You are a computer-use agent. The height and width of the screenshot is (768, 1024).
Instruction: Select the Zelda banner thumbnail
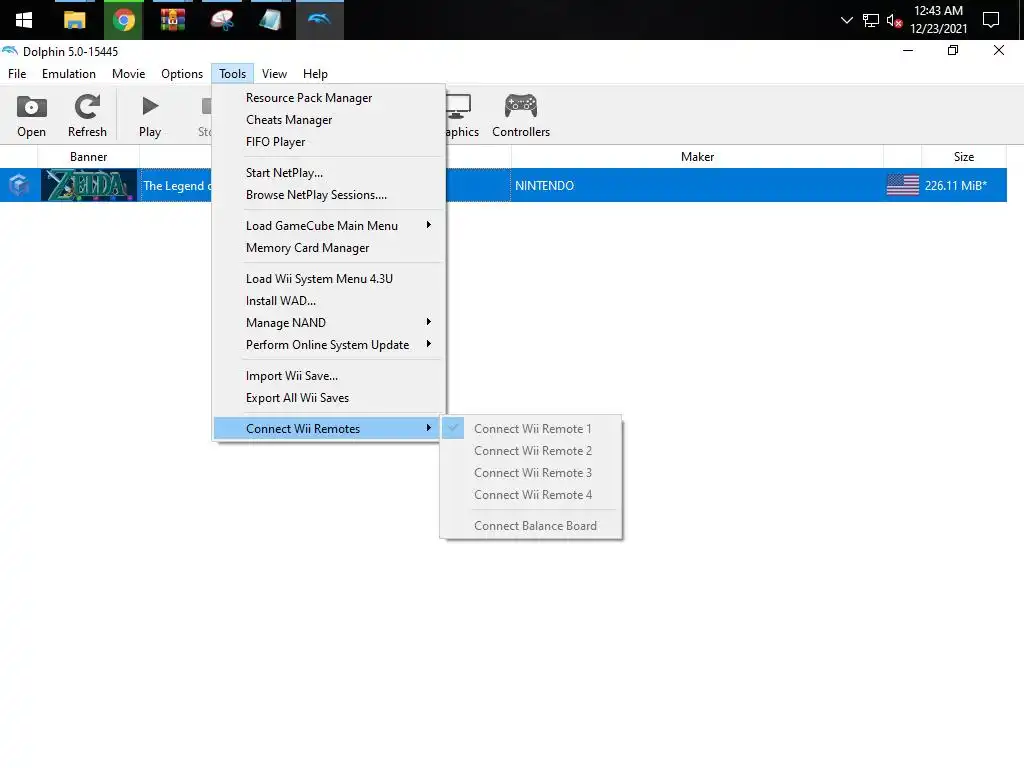point(89,185)
